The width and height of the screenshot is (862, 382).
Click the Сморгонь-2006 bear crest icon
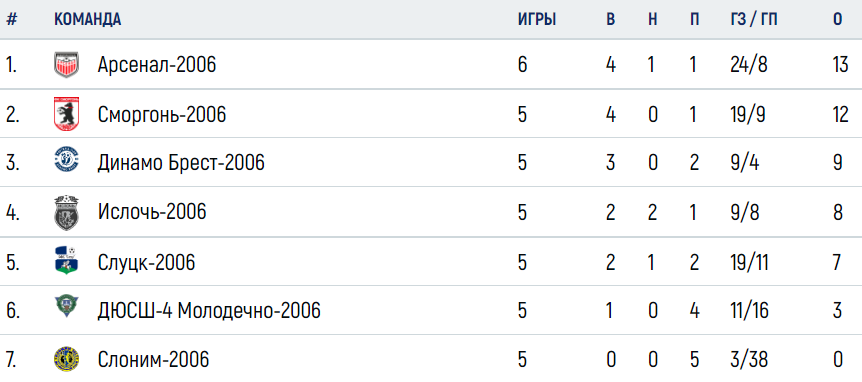(x=67, y=114)
